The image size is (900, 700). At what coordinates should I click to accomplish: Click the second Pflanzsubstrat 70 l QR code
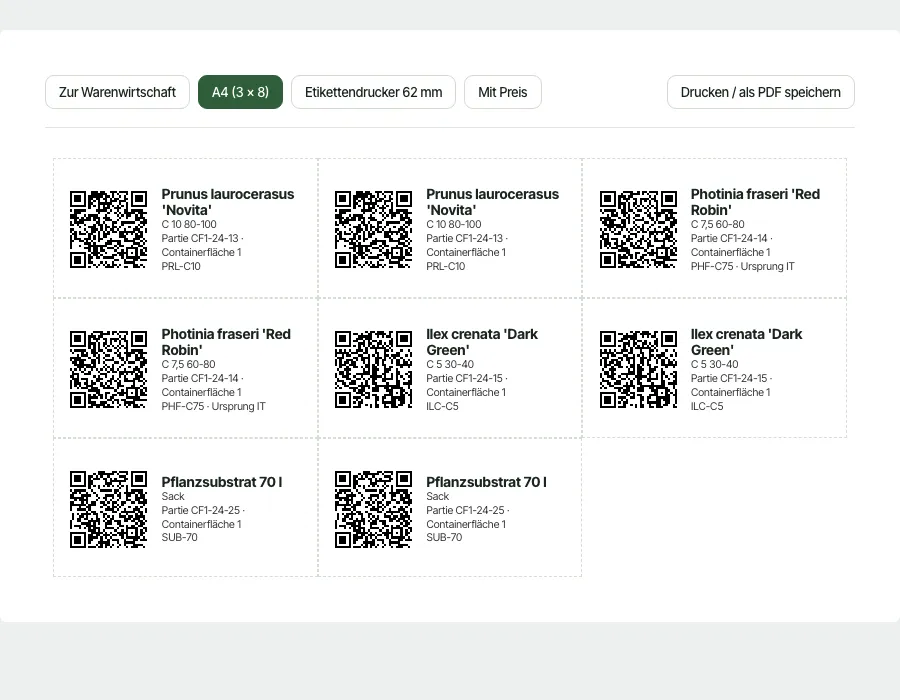[373, 510]
